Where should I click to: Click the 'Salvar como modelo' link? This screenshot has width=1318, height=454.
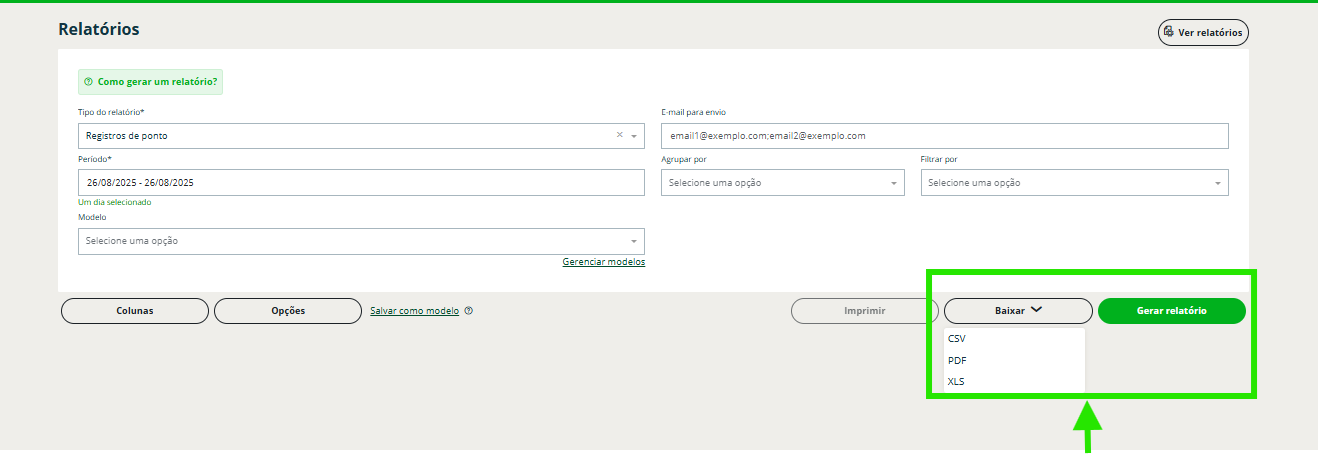coord(414,311)
